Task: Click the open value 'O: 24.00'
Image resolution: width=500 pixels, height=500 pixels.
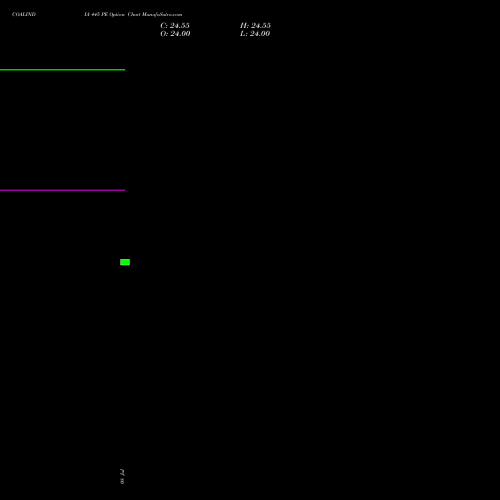Action: pos(175,34)
